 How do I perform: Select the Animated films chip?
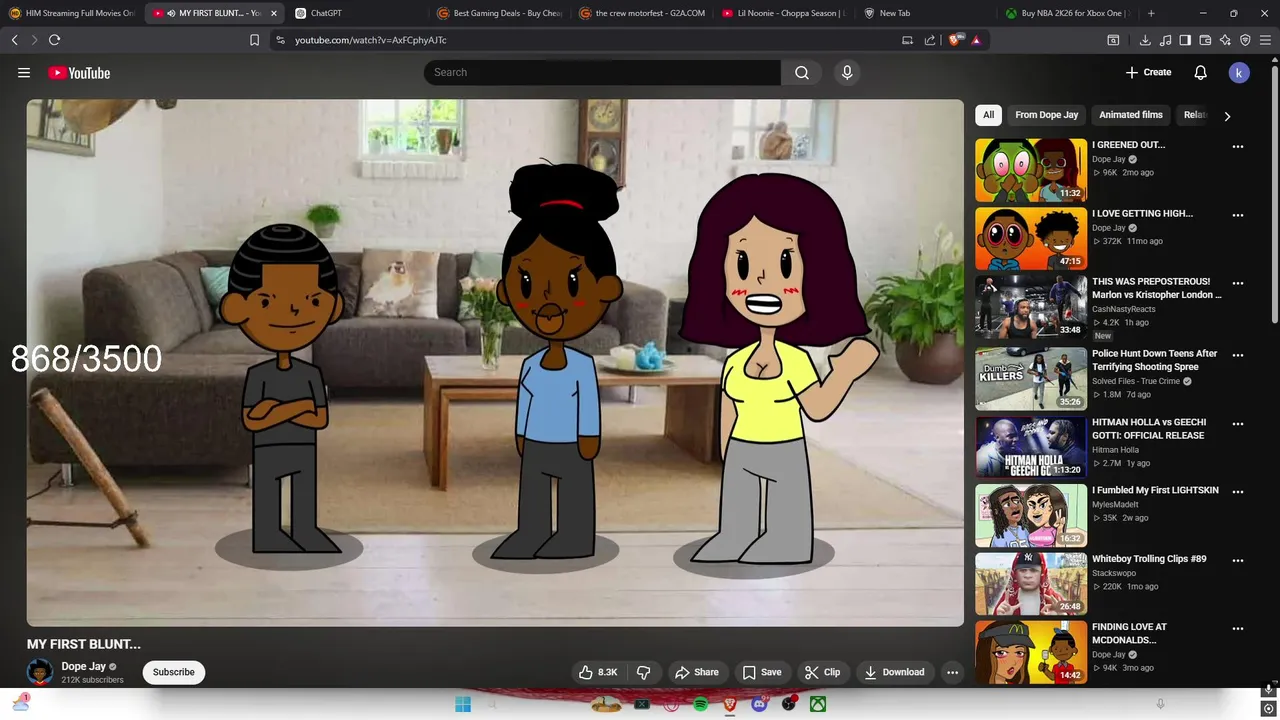(x=1131, y=115)
